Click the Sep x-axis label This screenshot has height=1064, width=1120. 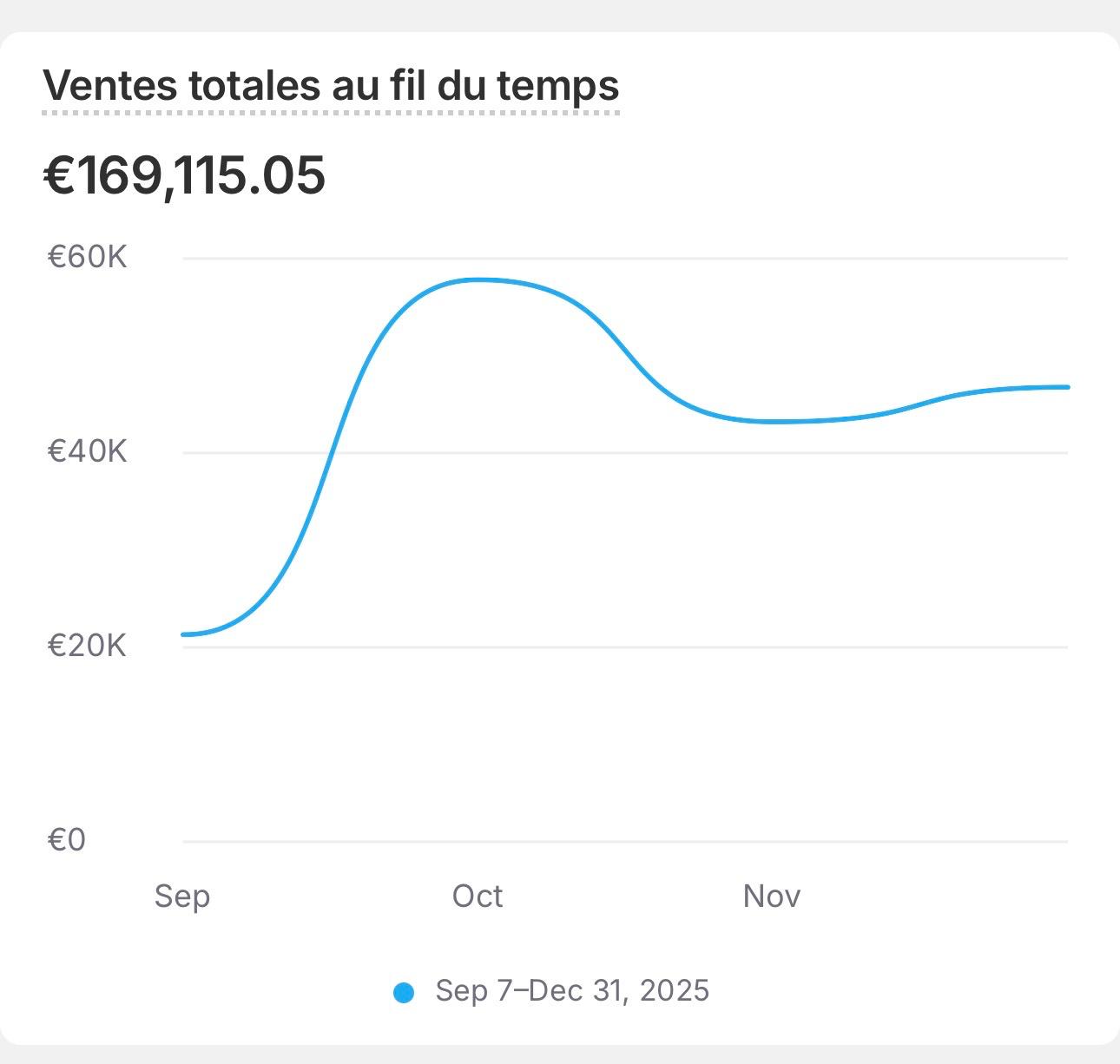(182, 896)
